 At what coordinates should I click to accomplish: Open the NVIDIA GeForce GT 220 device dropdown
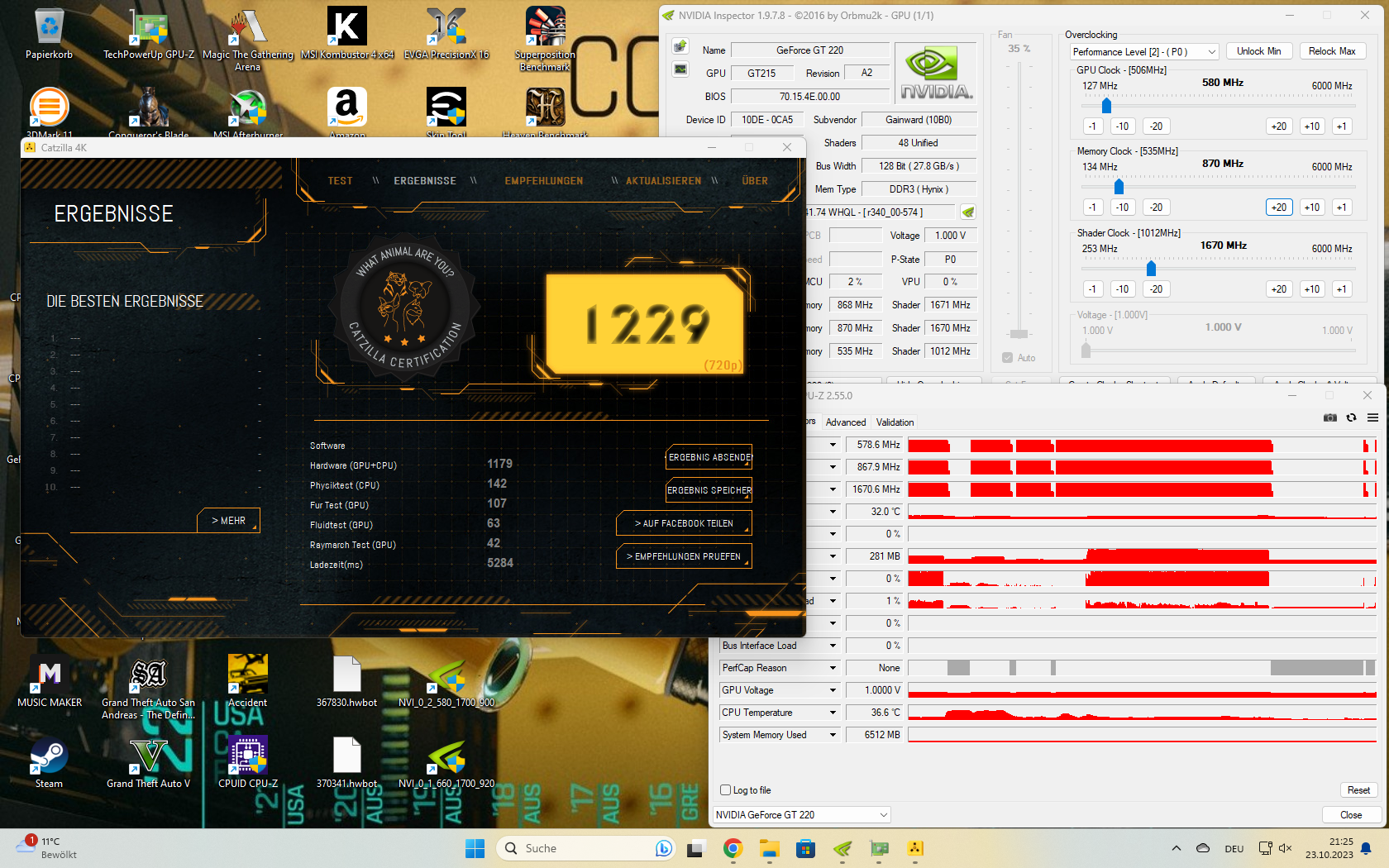click(801, 814)
